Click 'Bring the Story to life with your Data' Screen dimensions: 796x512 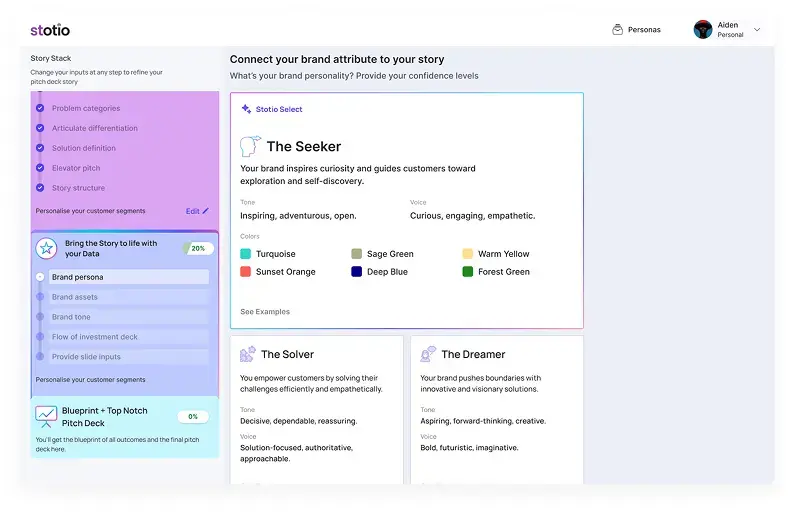coord(111,248)
